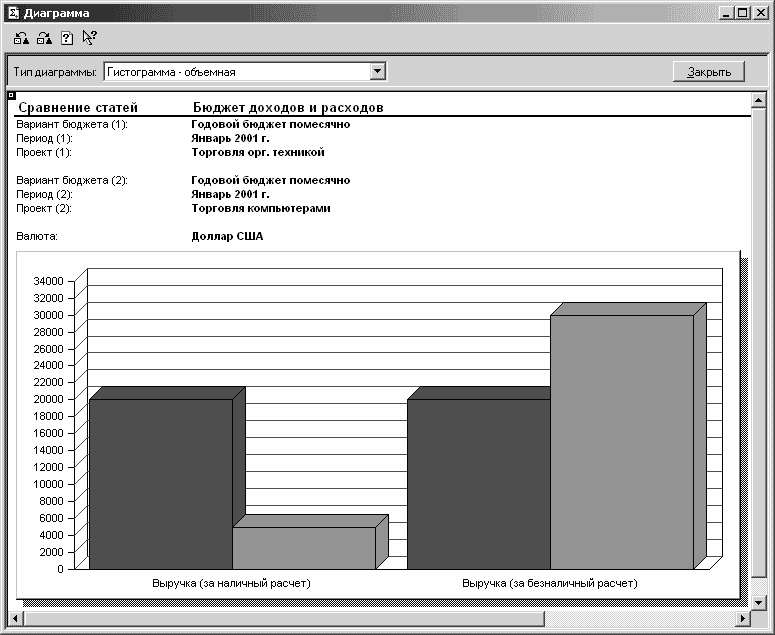Screen dimensions: 775x635
Task: Click the 20000 axis value
Action: [x=48, y=399]
